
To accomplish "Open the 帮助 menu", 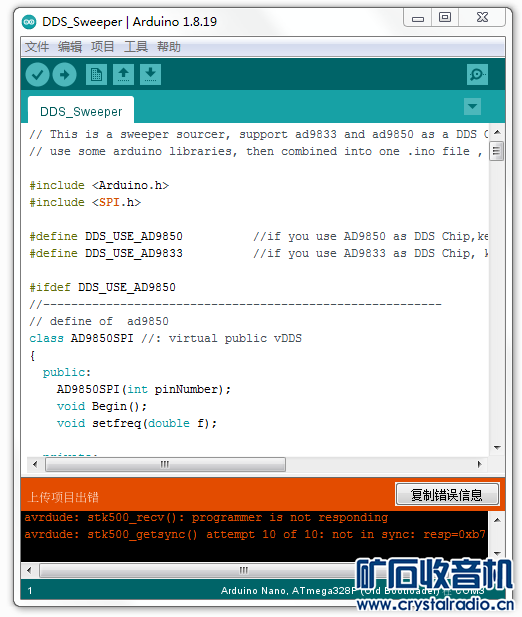I will (169, 47).
